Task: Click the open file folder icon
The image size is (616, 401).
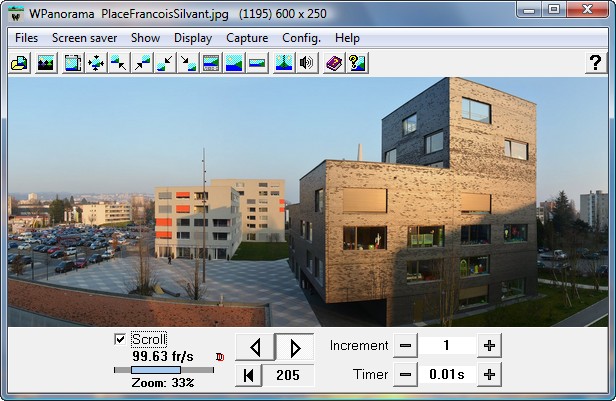Action: point(19,63)
